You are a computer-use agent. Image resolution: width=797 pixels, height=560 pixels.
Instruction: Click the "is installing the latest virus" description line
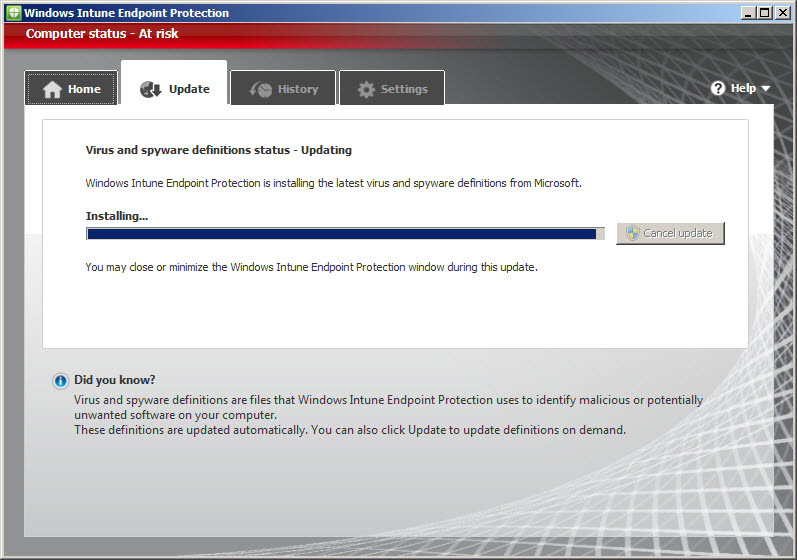click(x=333, y=183)
